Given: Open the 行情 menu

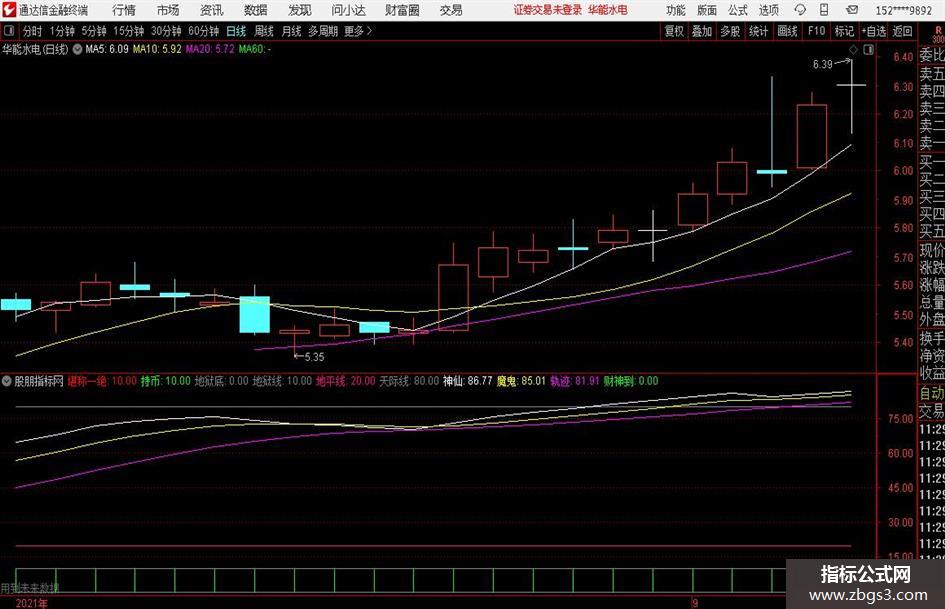Looking at the screenshot, I should pyautogui.click(x=124, y=10).
